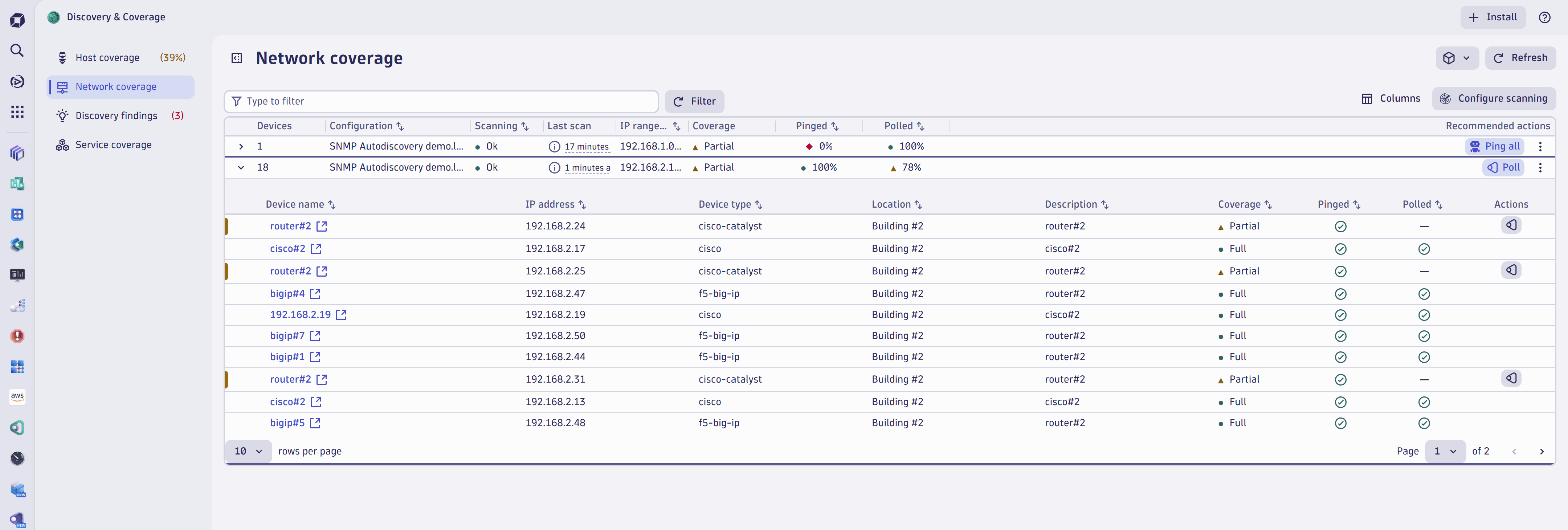This screenshot has height=530, width=1568.
Task: Sort the top table by Configuration
Action: click(x=400, y=127)
